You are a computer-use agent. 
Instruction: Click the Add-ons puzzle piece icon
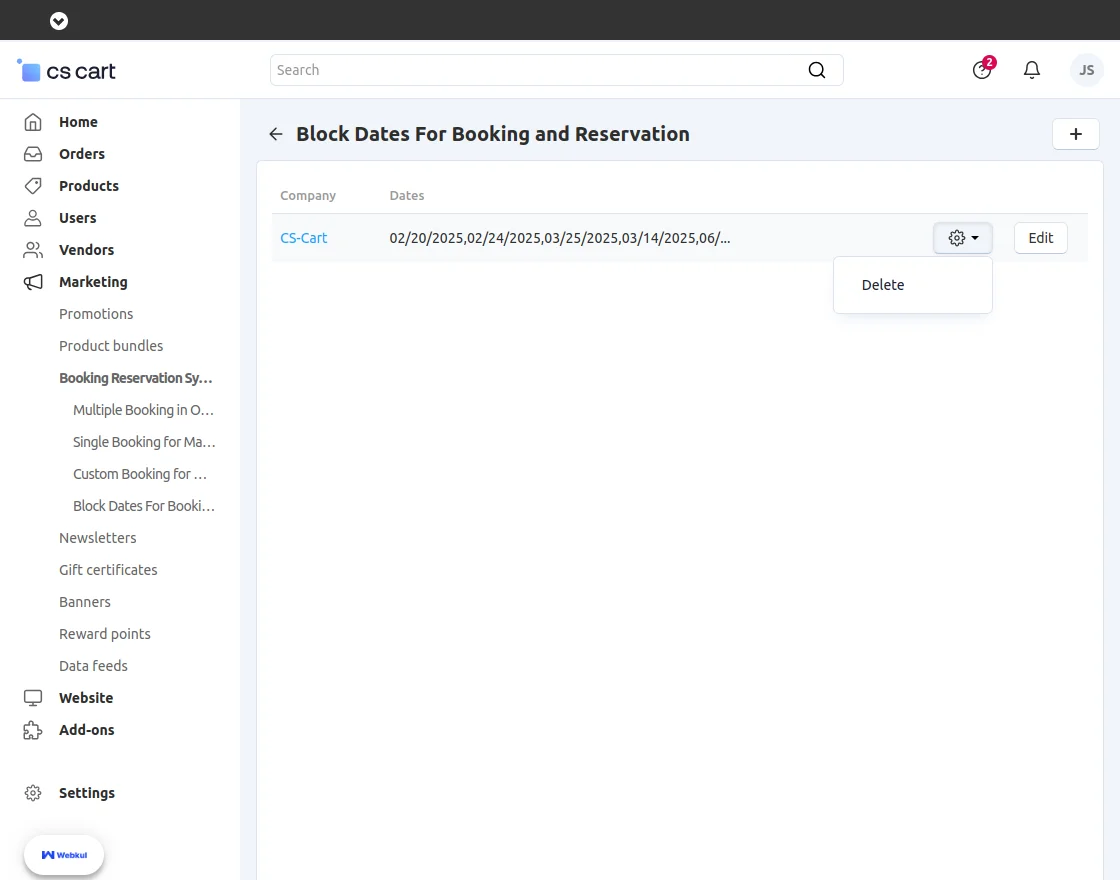[33, 730]
